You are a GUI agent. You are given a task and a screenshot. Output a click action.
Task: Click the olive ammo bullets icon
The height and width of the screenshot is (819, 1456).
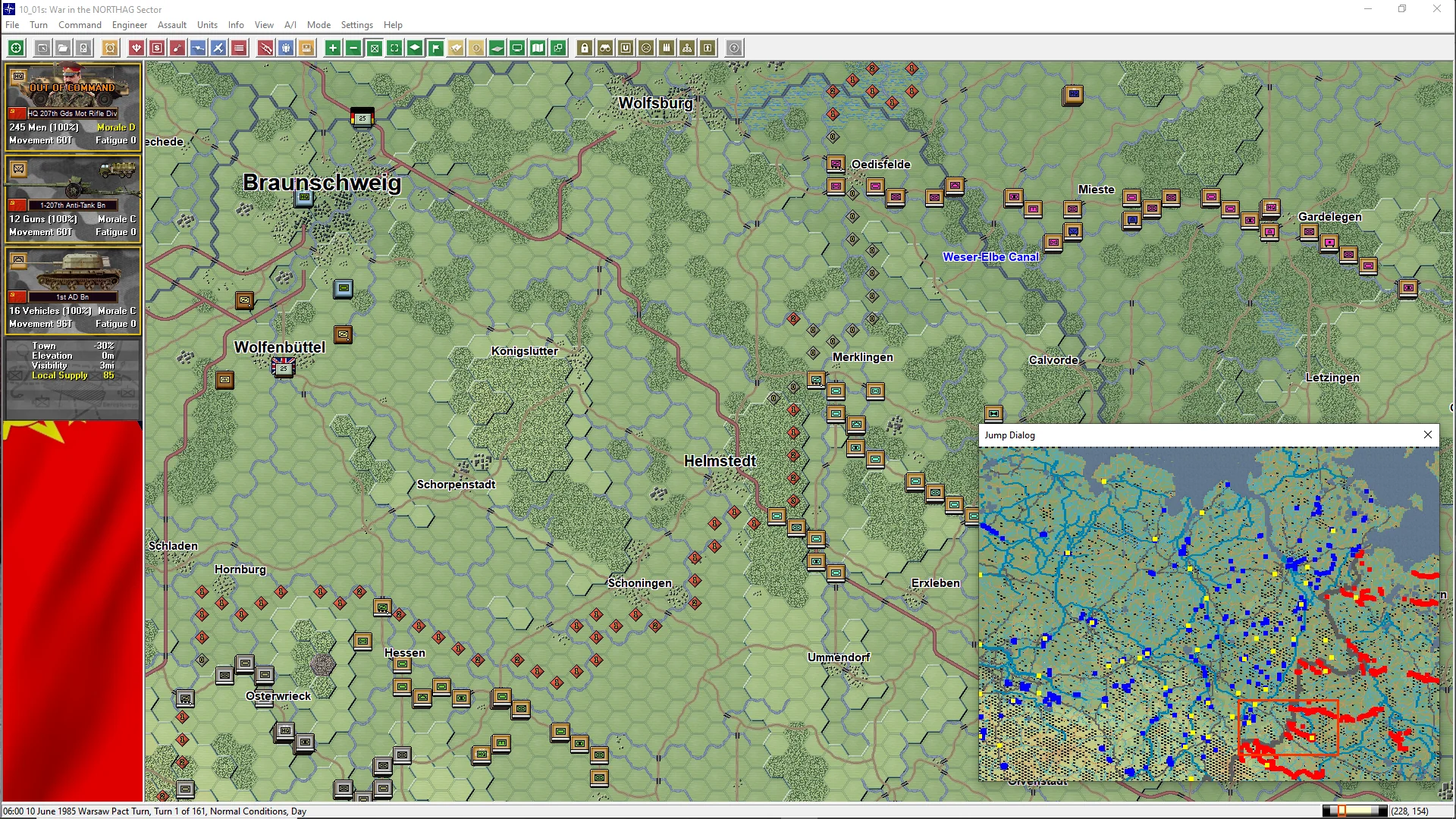[x=667, y=49]
